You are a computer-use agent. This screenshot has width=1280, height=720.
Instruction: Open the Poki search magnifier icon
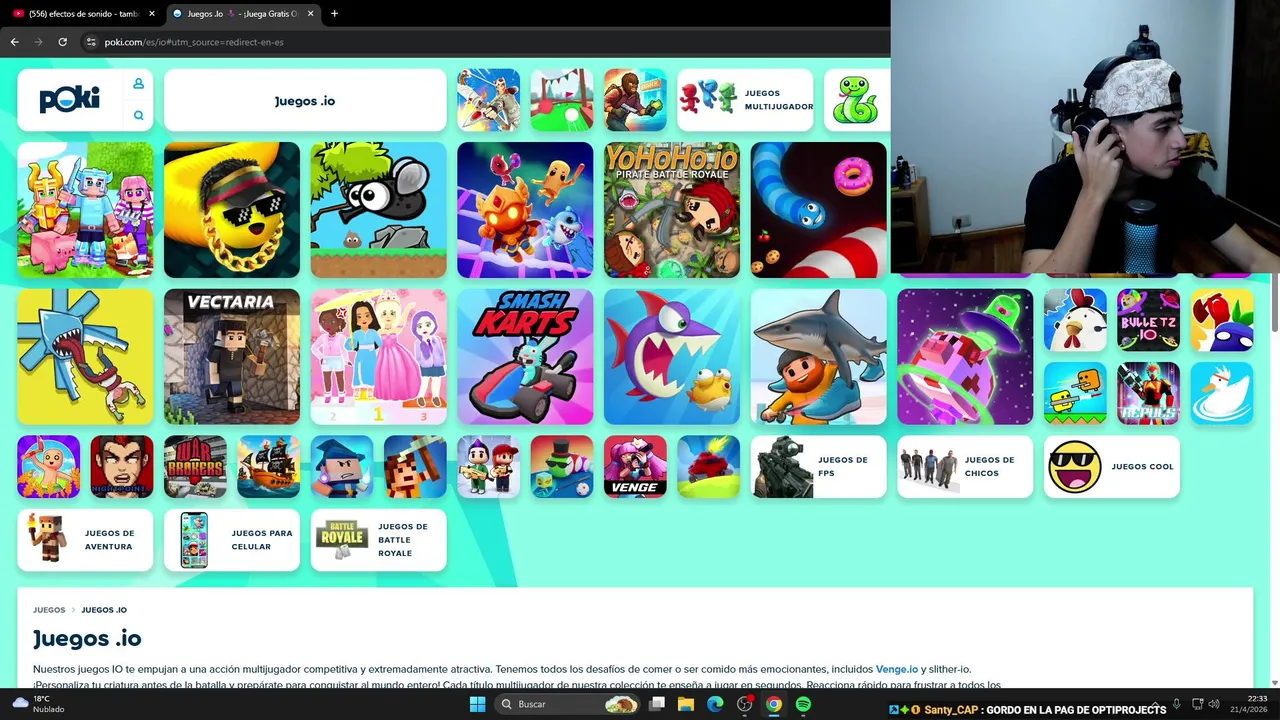[138, 116]
